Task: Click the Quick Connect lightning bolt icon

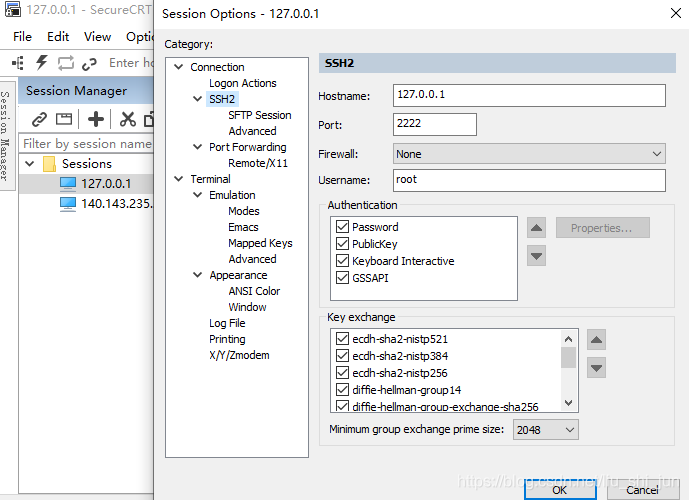Action: click(x=42, y=62)
